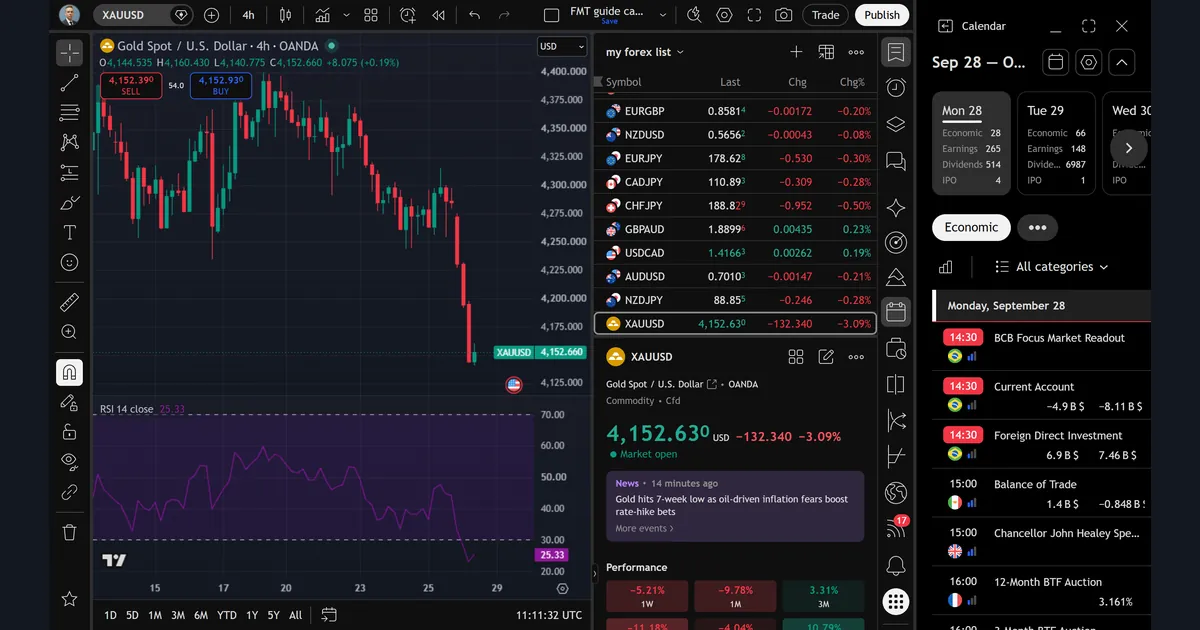
Task: Toggle magnet mode on left toolbar
Action: 69,373
